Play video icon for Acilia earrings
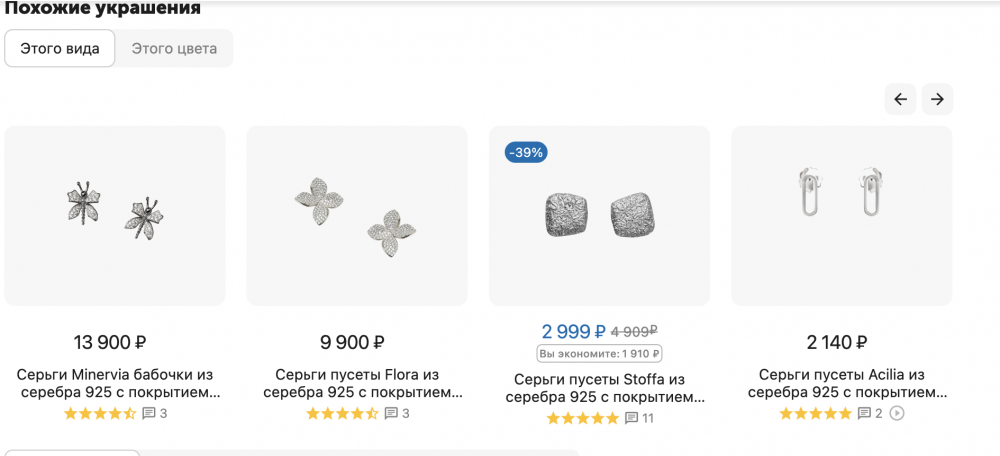 click(897, 413)
